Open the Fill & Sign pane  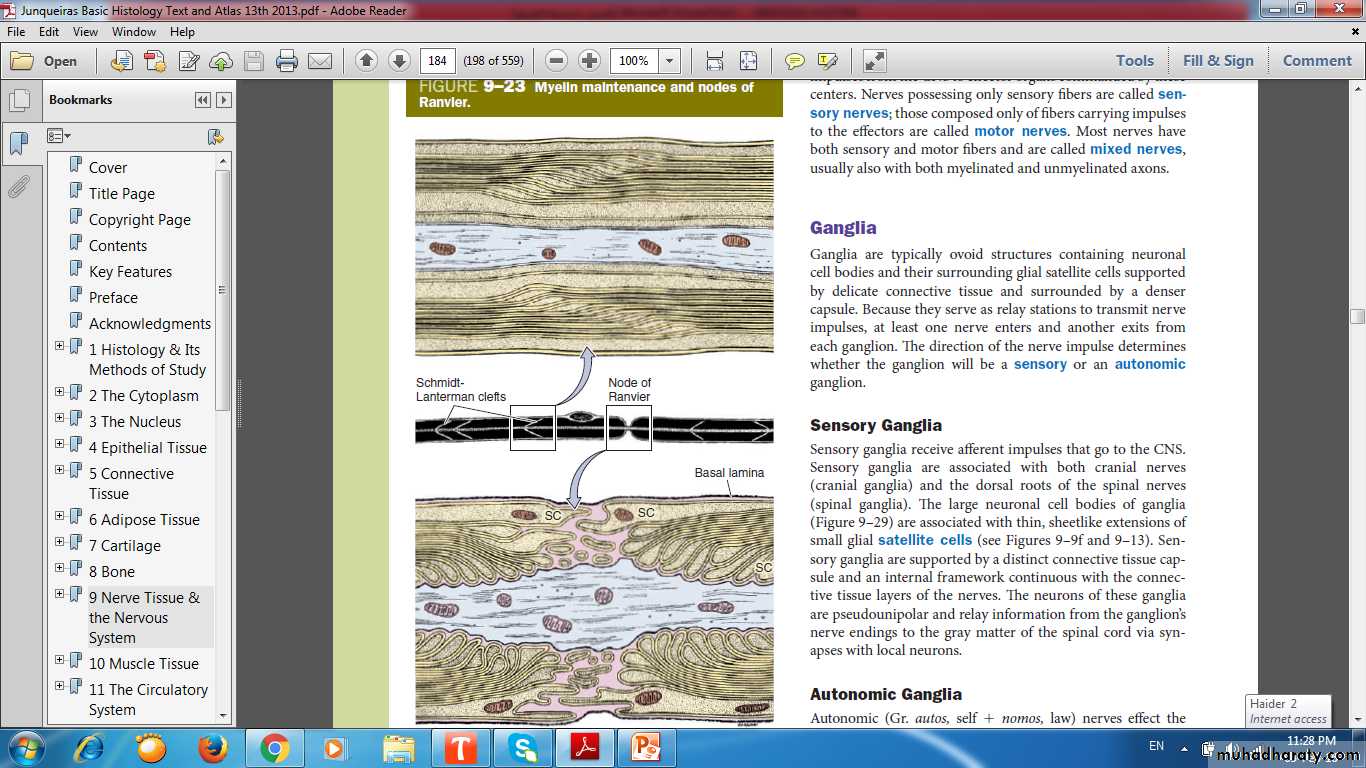point(1218,61)
